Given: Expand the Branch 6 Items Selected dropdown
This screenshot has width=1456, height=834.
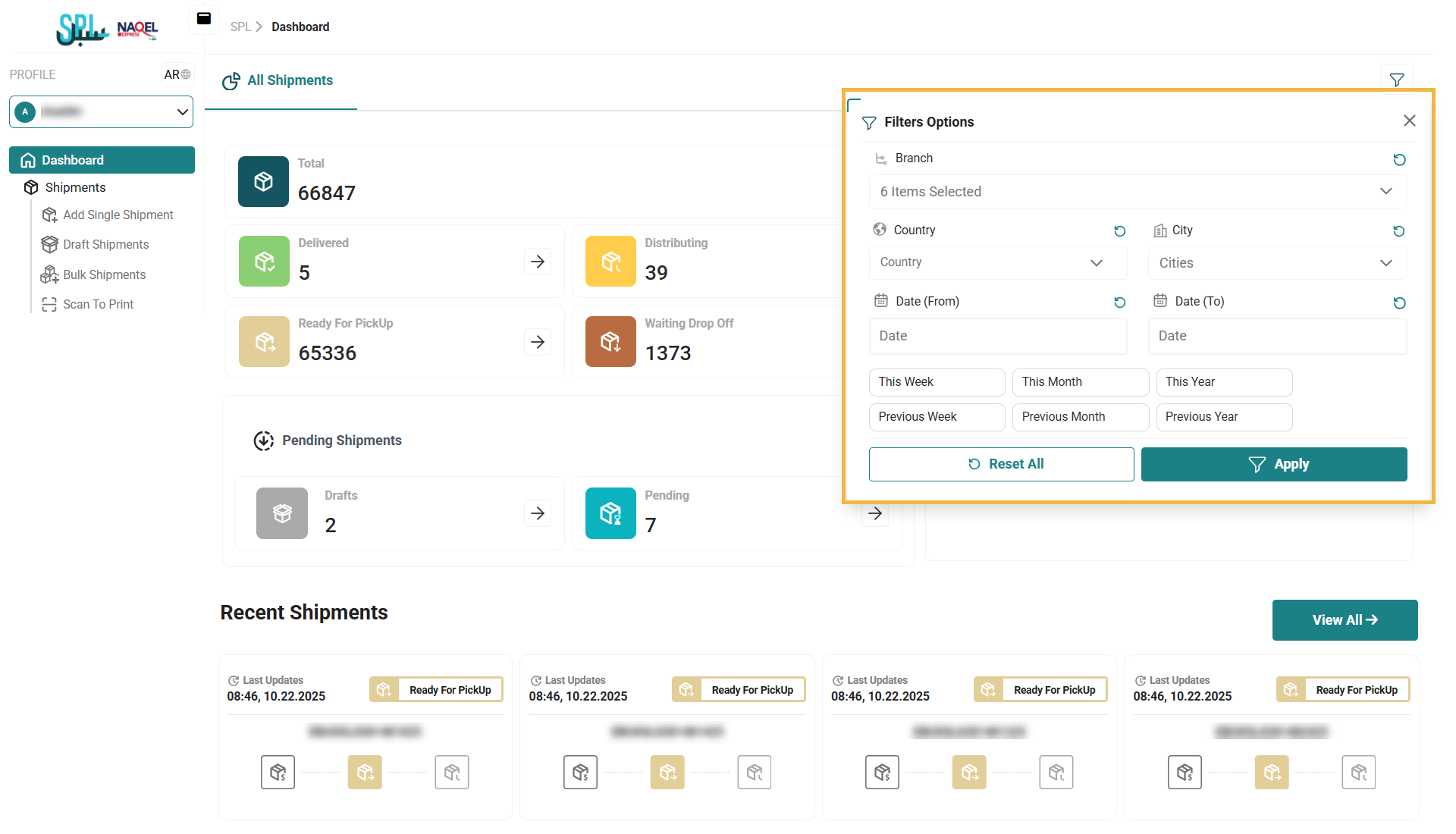Looking at the screenshot, I should pyautogui.click(x=1137, y=192).
